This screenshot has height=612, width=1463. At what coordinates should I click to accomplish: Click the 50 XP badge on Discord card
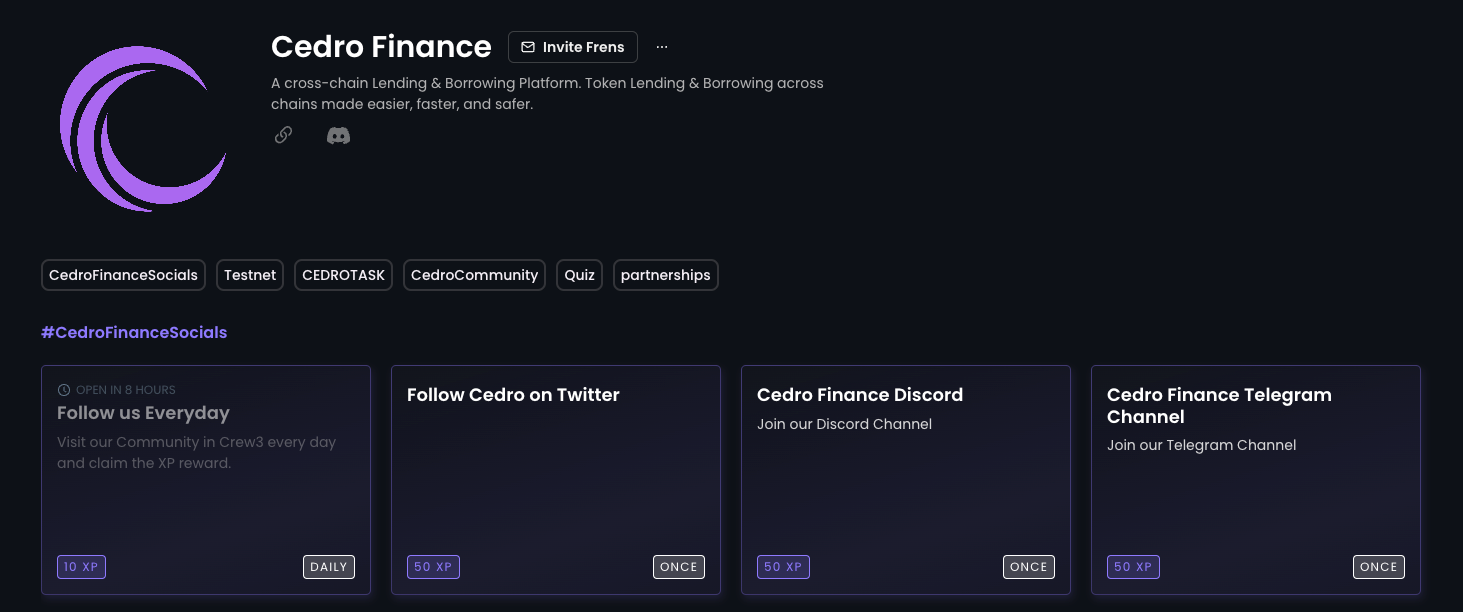(783, 567)
